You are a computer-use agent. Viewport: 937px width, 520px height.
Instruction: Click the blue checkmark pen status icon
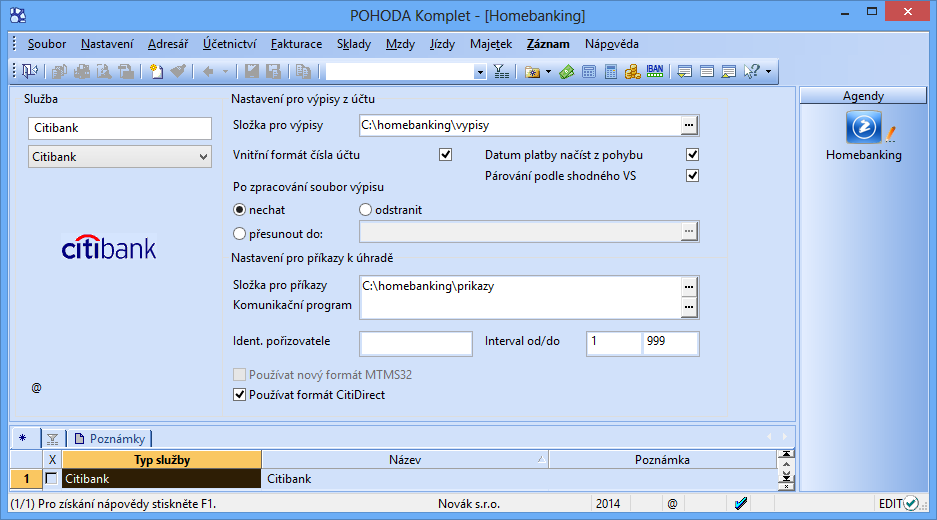pyautogui.click(x=741, y=504)
